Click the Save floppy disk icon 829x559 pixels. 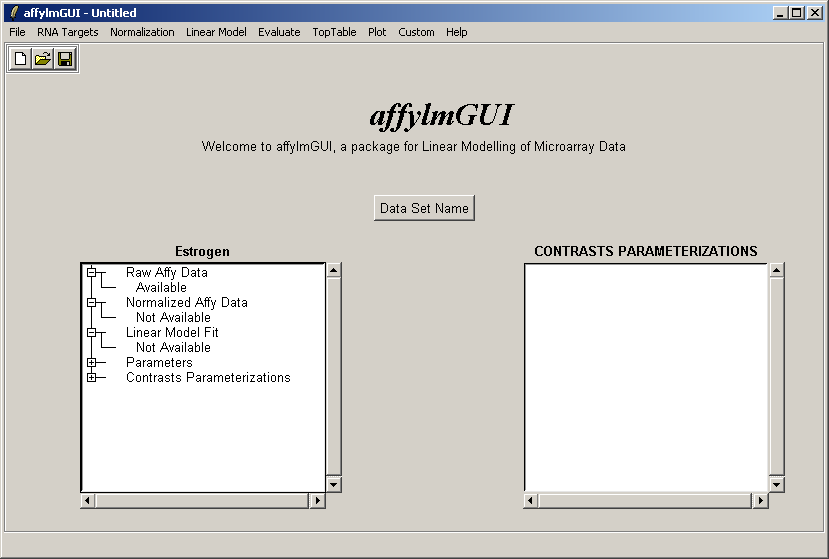tap(65, 59)
